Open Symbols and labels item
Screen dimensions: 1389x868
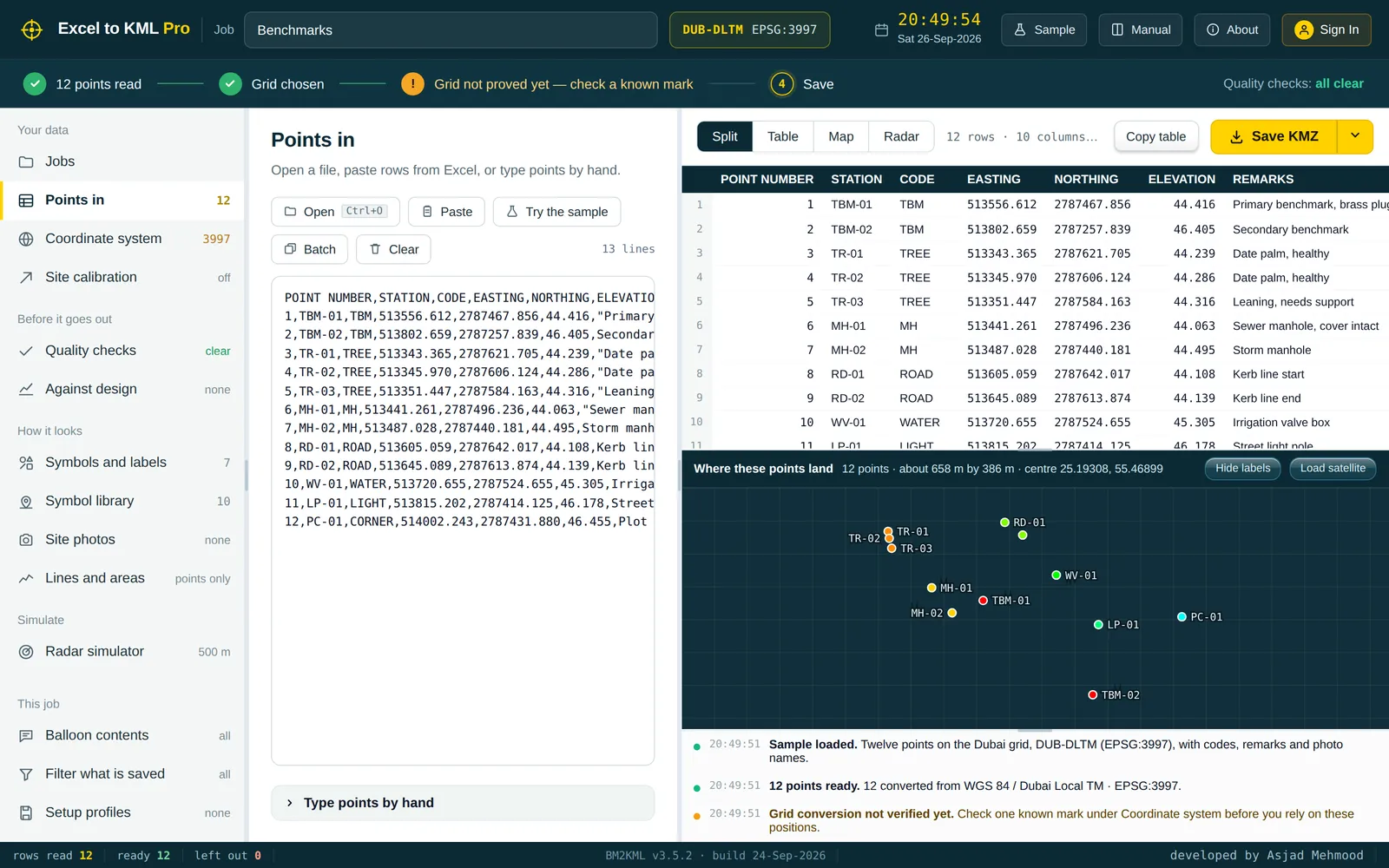[122, 463]
